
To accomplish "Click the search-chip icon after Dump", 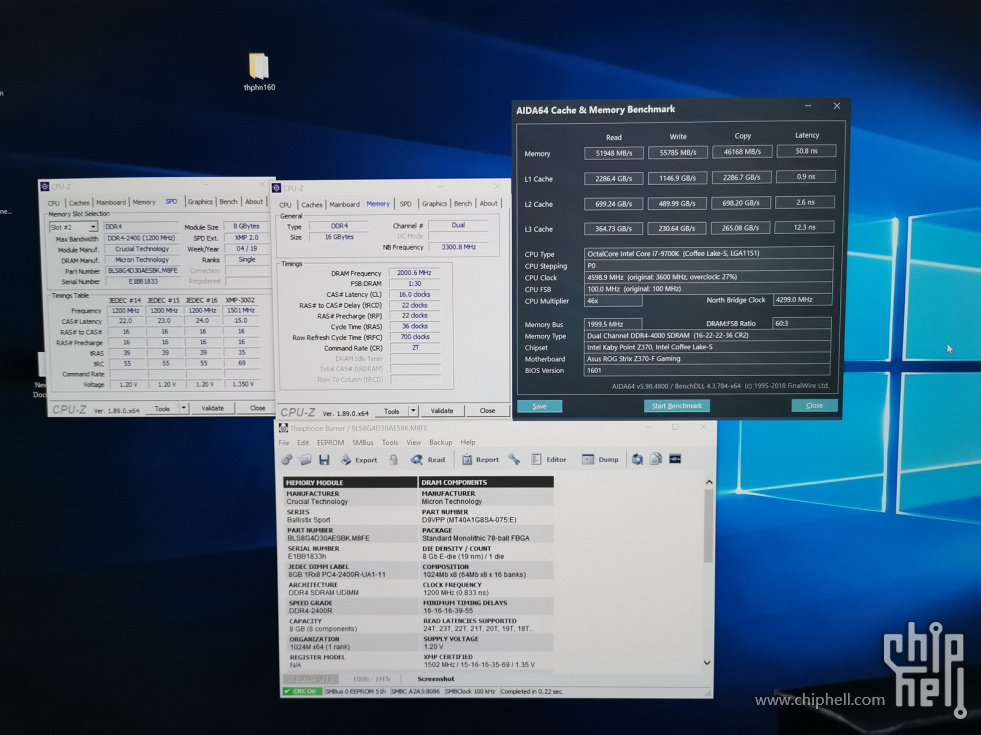I will coord(637,460).
